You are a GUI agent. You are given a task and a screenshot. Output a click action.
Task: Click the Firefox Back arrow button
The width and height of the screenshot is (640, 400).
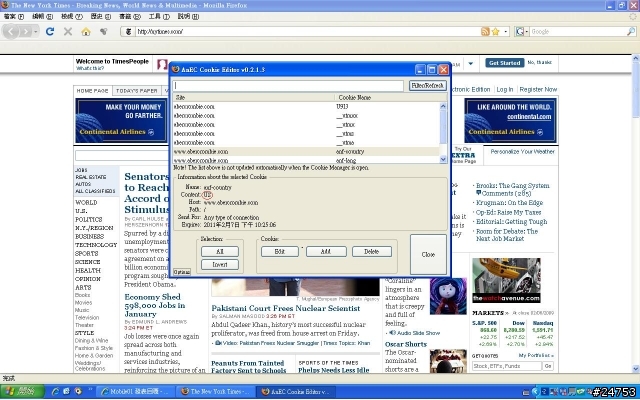click(11, 31)
